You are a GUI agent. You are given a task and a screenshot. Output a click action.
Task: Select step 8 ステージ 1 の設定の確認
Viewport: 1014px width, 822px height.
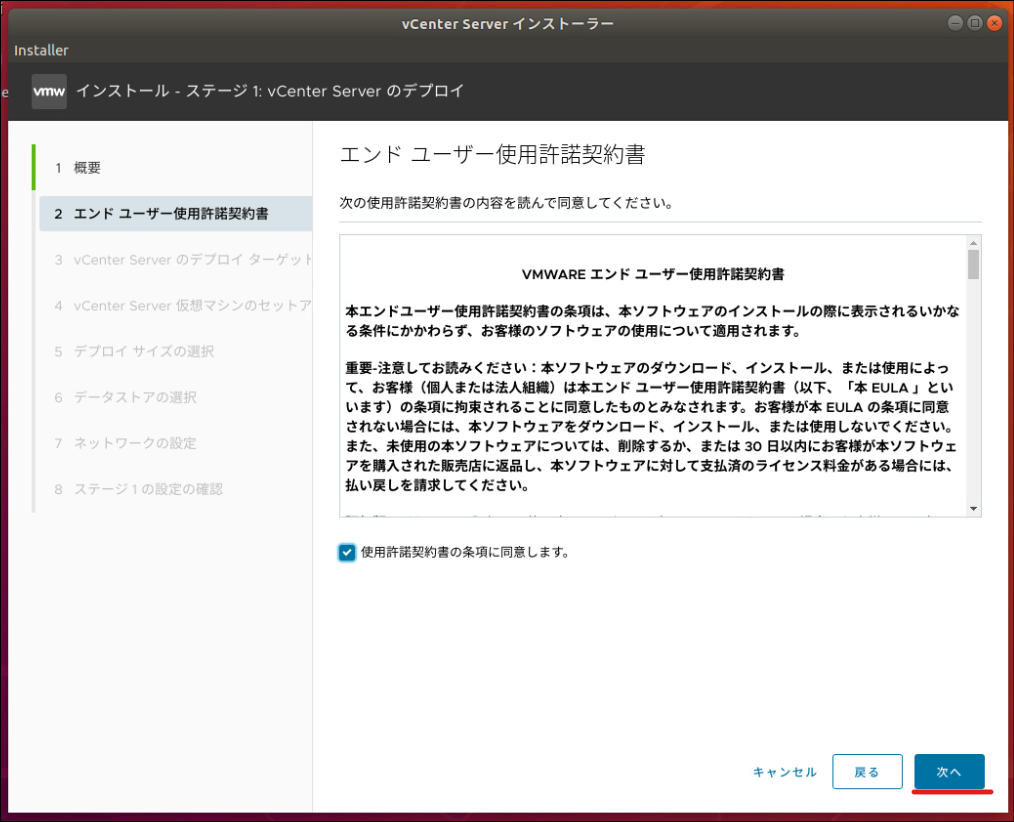(176, 490)
